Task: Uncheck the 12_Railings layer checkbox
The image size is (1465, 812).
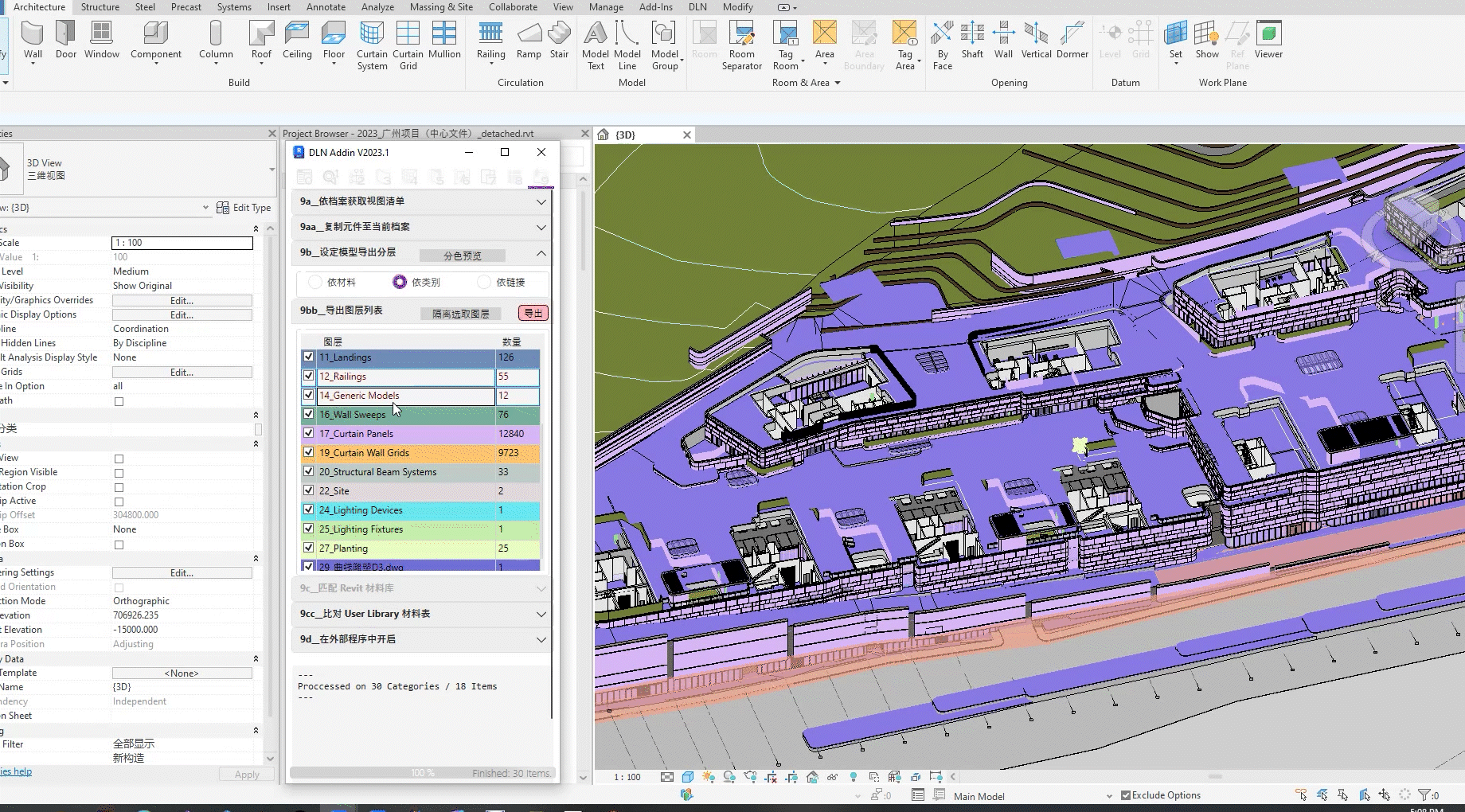Action: tap(309, 376)
